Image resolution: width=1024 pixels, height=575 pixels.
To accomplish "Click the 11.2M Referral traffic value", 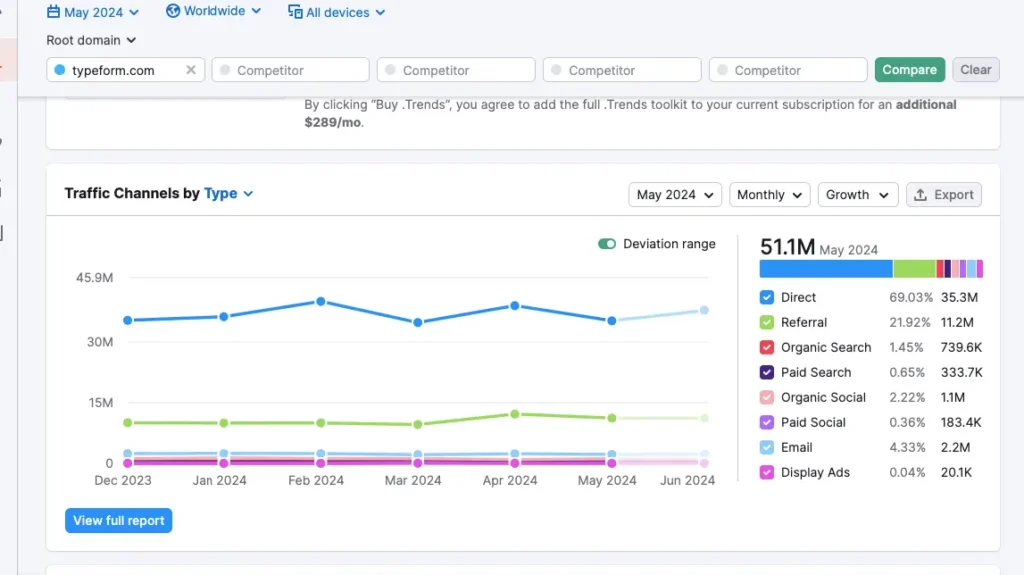I will 957,322.
